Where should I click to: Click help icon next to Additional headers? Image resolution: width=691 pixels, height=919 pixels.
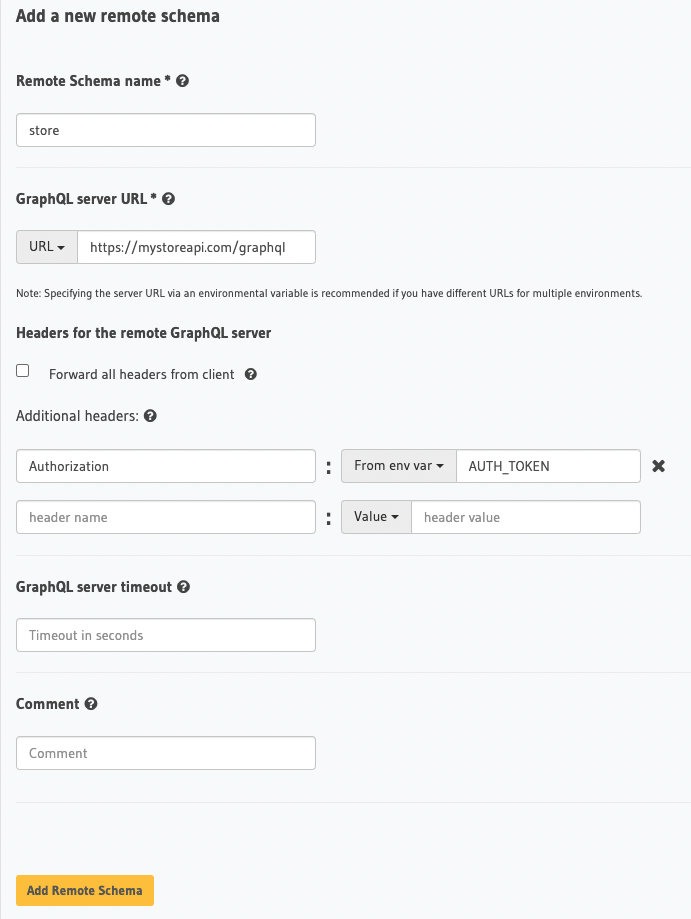(x=150, y=416)
